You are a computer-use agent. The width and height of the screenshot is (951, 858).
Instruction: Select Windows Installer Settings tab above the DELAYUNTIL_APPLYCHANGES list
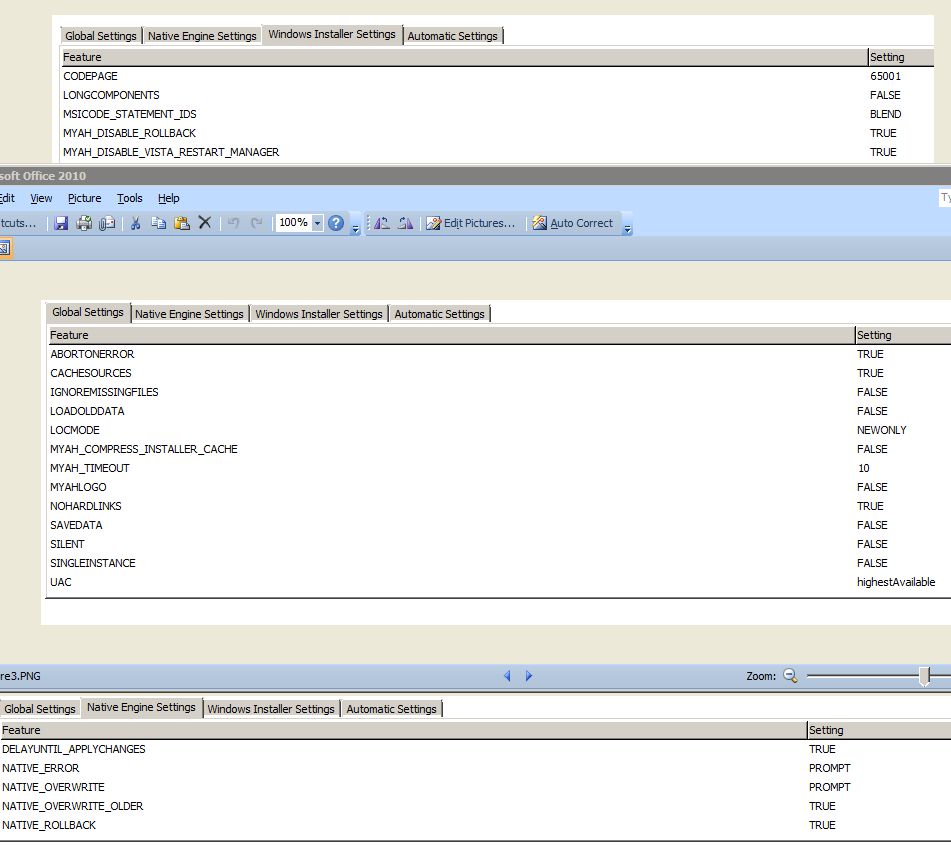point(271,709)
